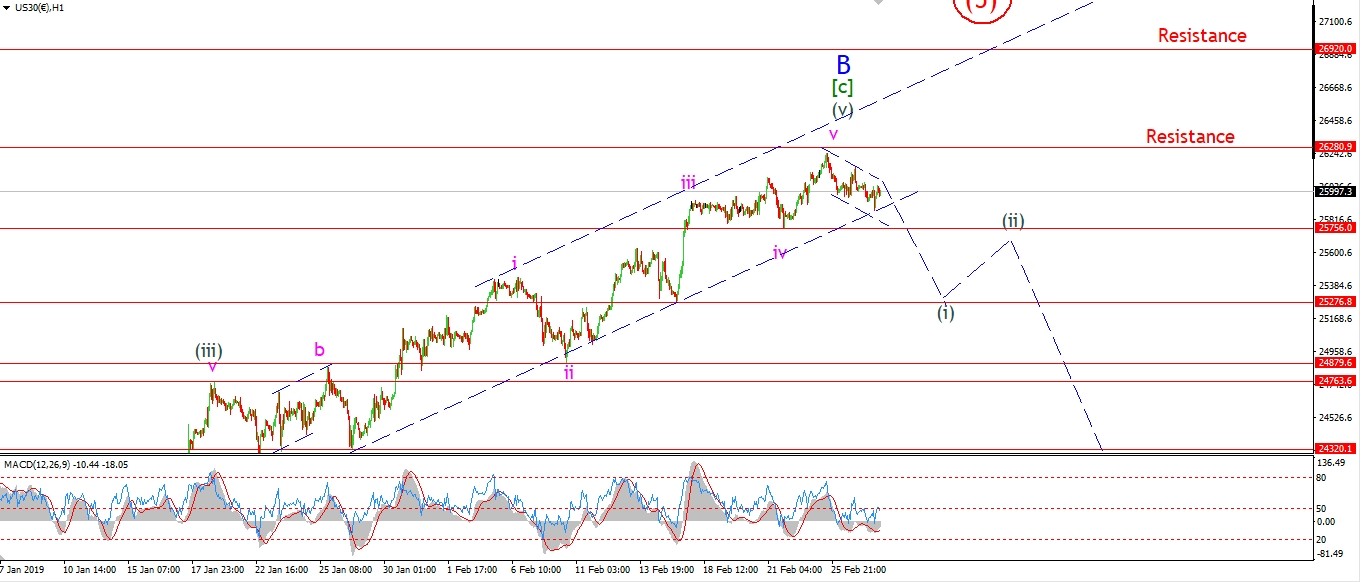Select the Resistance text near 26280 level
The image size is (1361, 582).
coord(1190,136)
